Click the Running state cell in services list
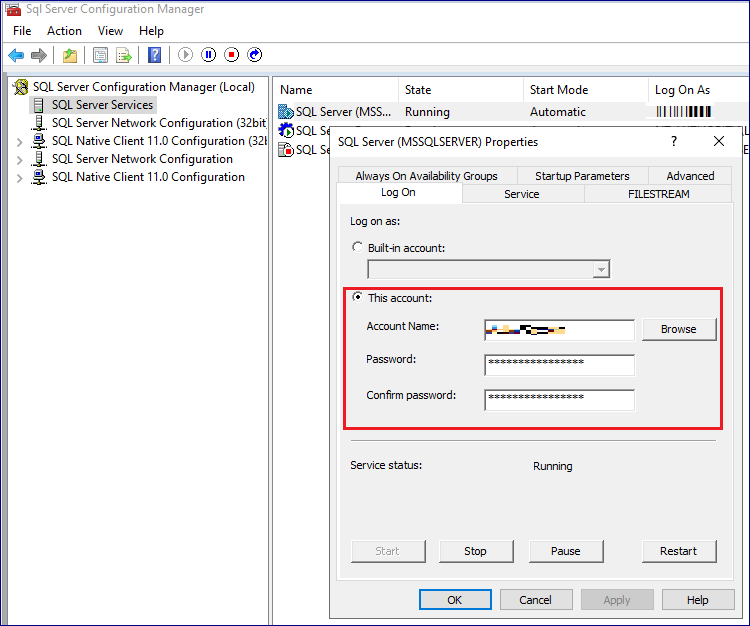Viewport: 750px width, 626px height. pos(427,112)
